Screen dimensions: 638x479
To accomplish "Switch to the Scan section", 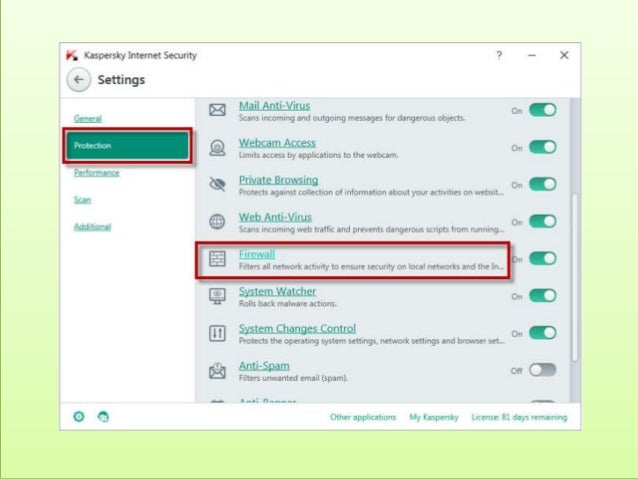I will click(x=82, y=200).
